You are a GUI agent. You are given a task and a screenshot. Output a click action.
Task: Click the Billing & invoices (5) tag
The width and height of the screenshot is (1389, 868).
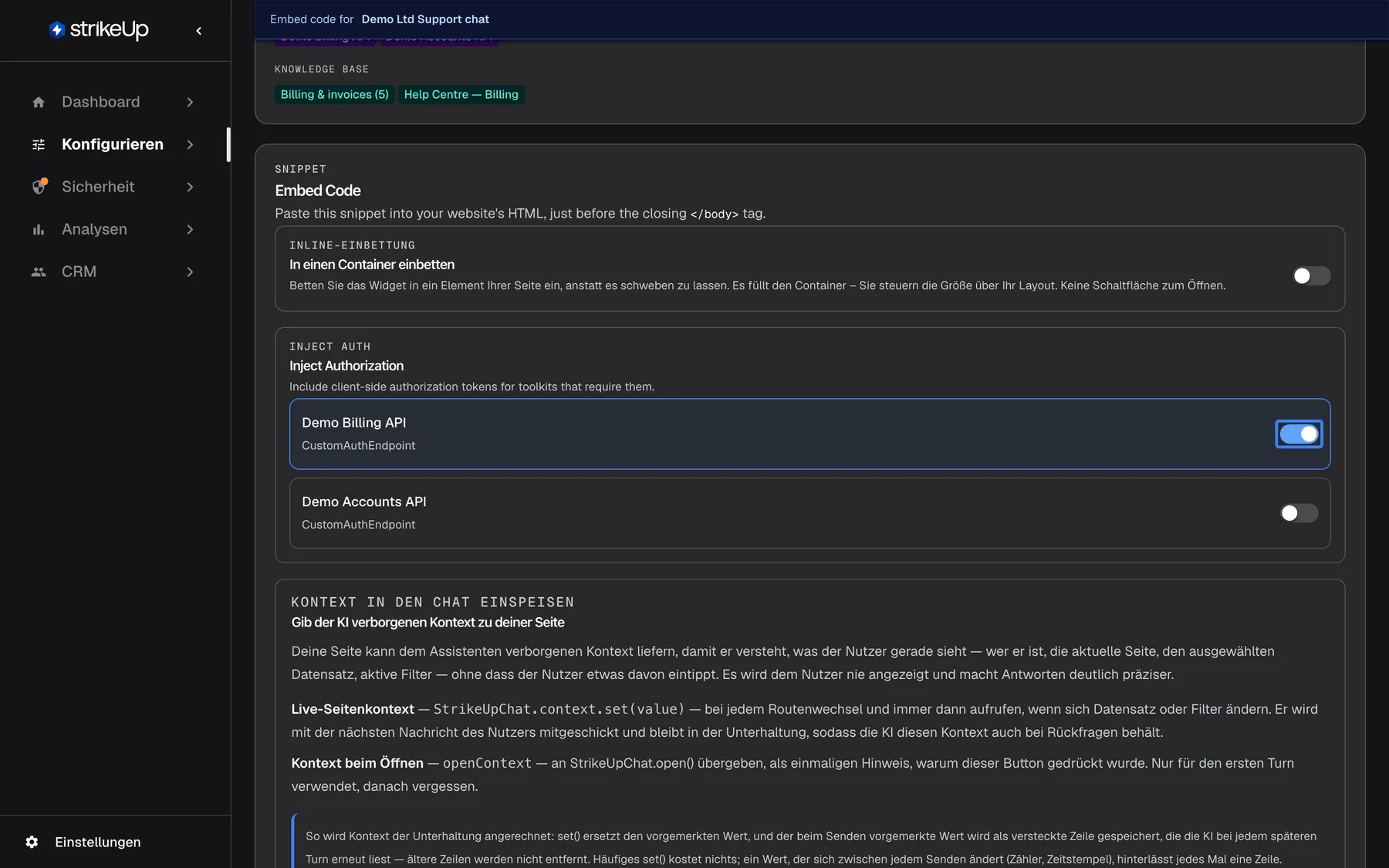coord(334,94)
